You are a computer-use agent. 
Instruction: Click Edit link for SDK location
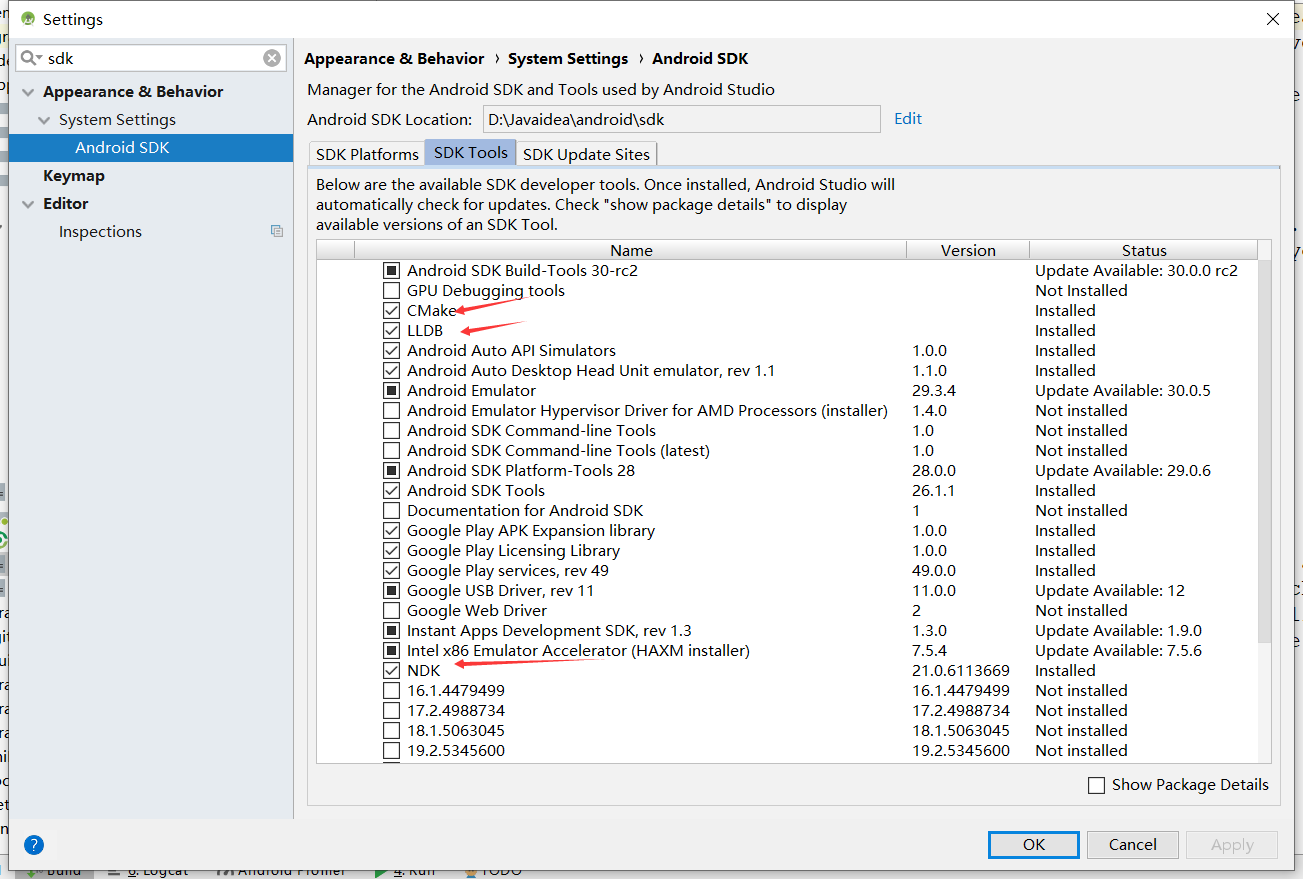(908, 118)
